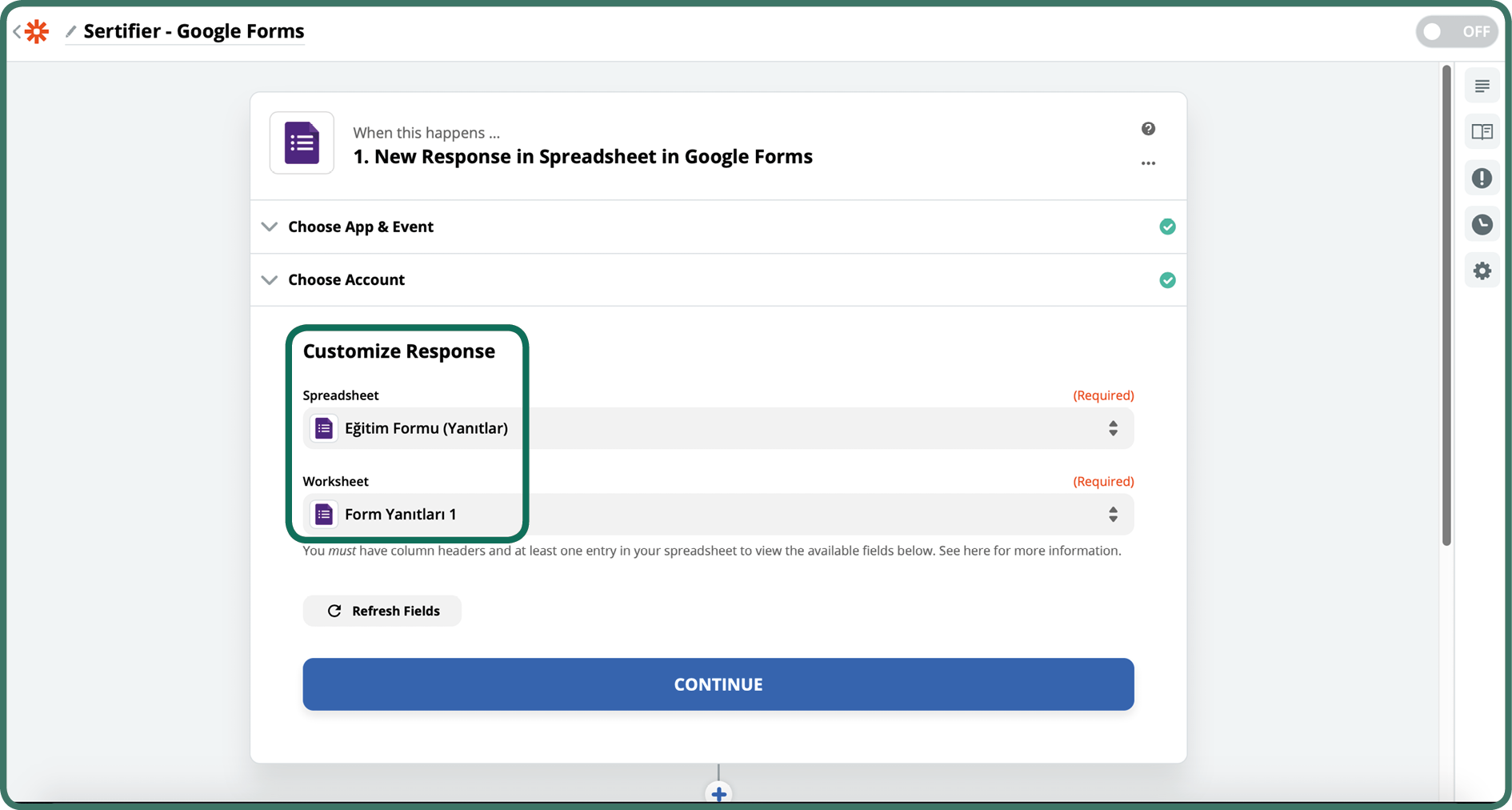Open the clock history icon in sidebar
Viewport: 1512px width, 810px height.
(1482, 224)
